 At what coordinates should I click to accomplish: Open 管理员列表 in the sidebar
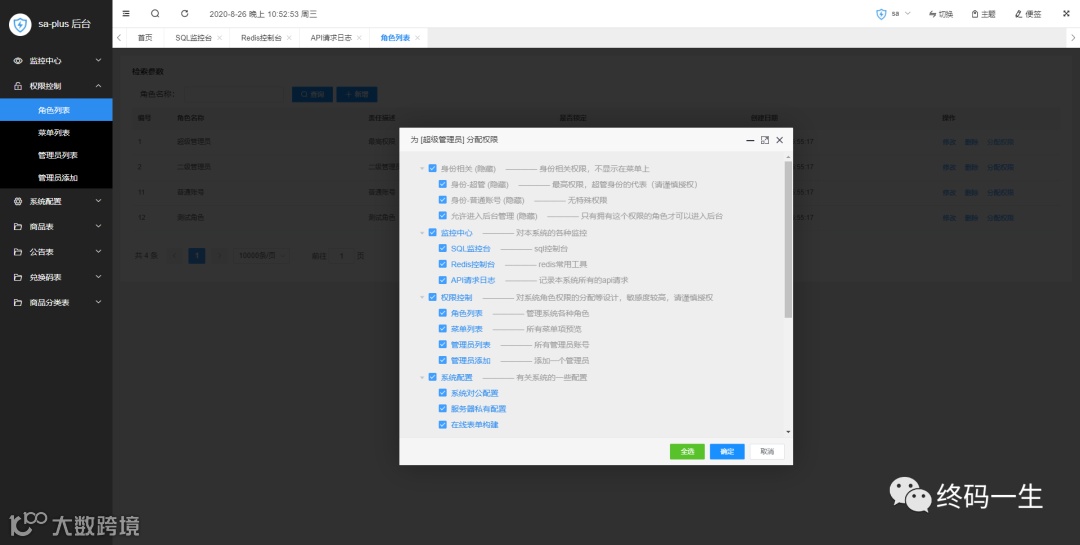point(56,155)
